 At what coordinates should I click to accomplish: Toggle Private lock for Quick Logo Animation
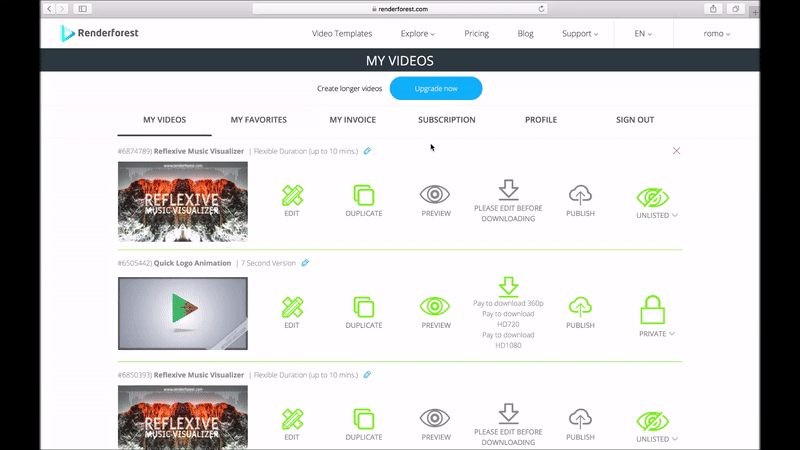[653, 310]
